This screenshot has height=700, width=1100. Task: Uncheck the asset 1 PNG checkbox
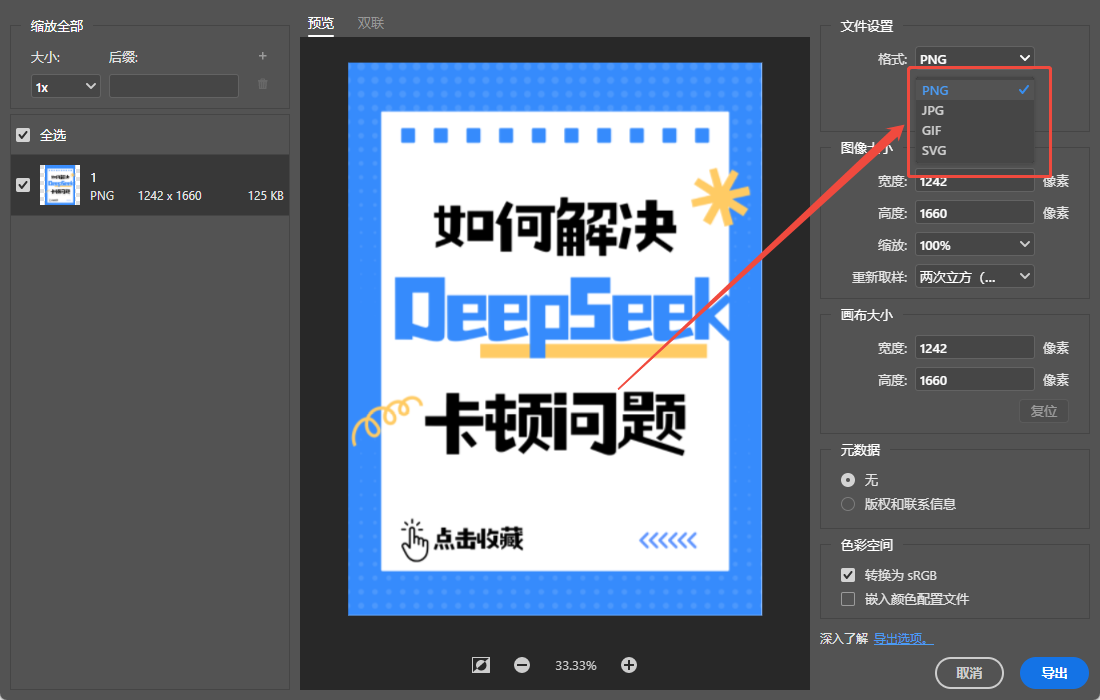(23, 184)
